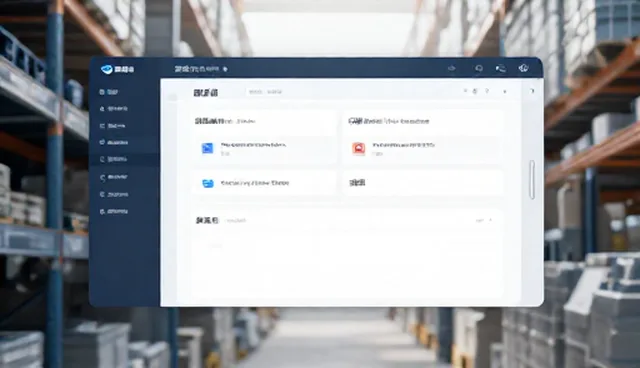640x368 pixels.
Task: Click the blue cloud logo in header
Action: [x=107, y=69]
